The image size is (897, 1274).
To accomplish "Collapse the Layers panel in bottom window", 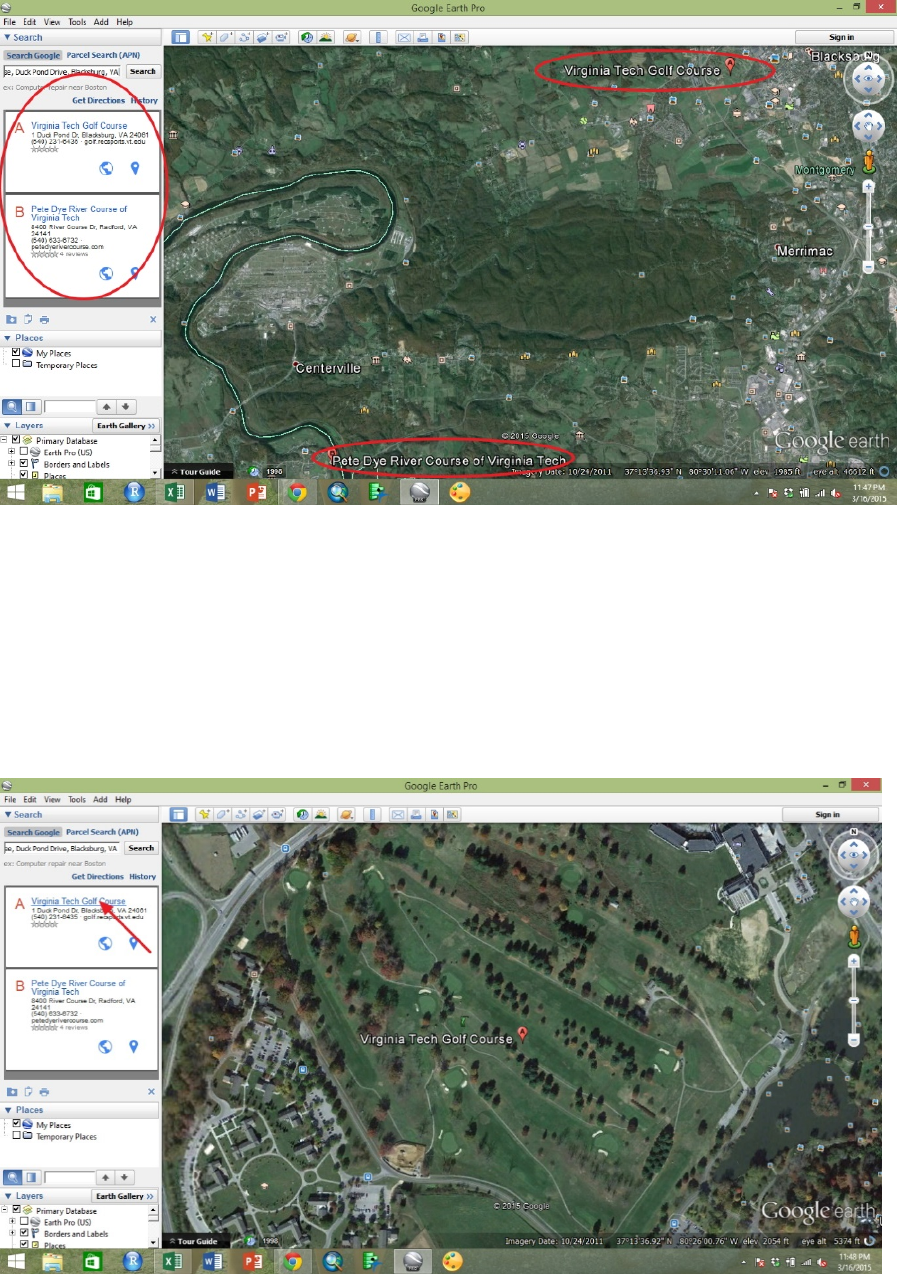I will pos(7,1196).
